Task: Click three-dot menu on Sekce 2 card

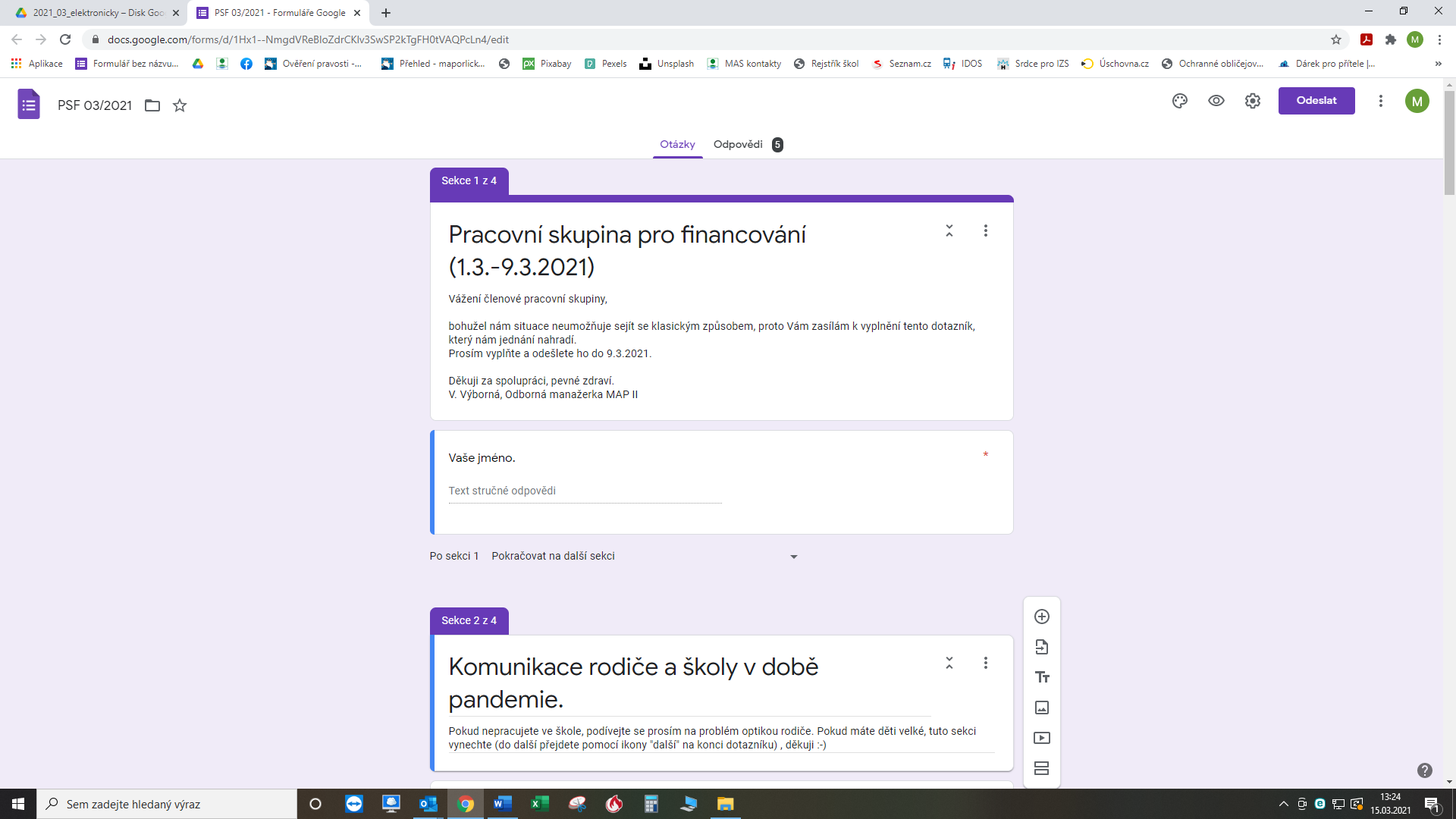Action: click(x=986, y=663)
